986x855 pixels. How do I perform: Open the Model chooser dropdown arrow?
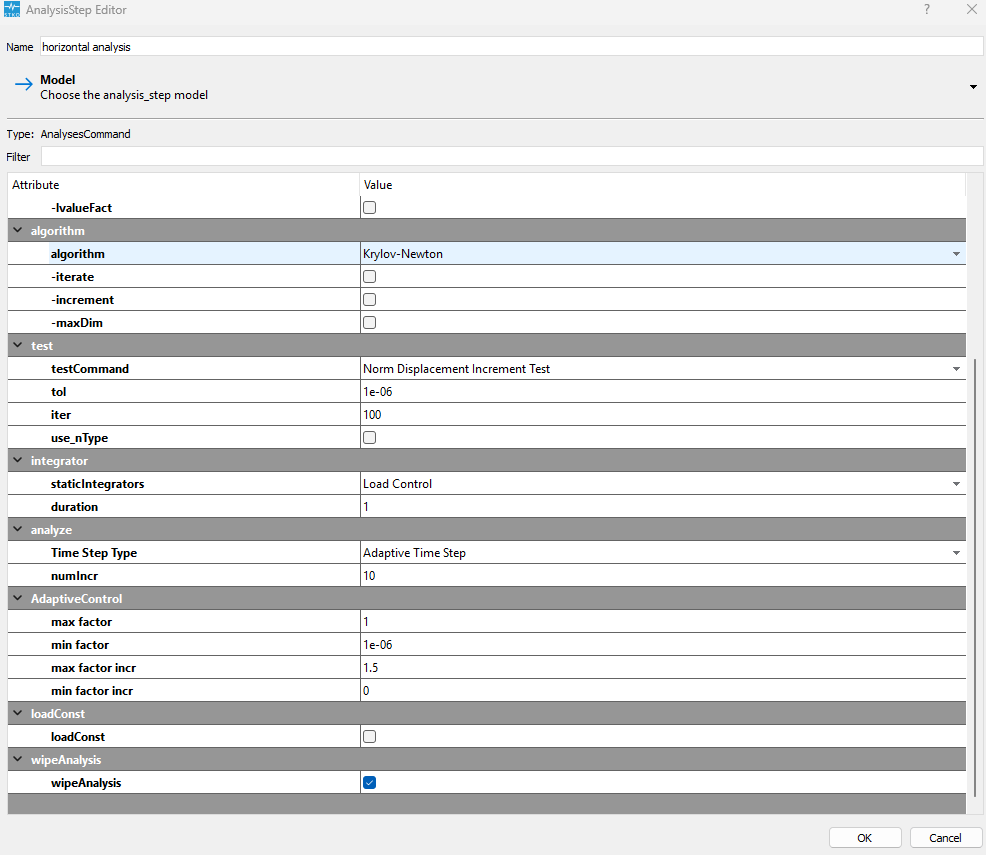click(x=973, y=87)
